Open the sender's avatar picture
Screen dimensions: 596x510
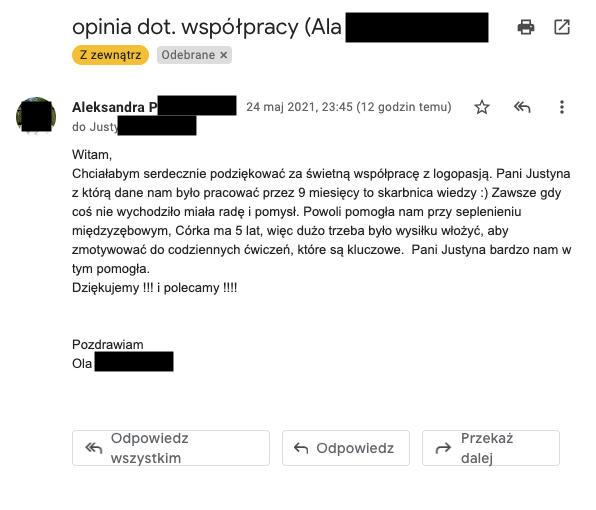click(36, 116)
